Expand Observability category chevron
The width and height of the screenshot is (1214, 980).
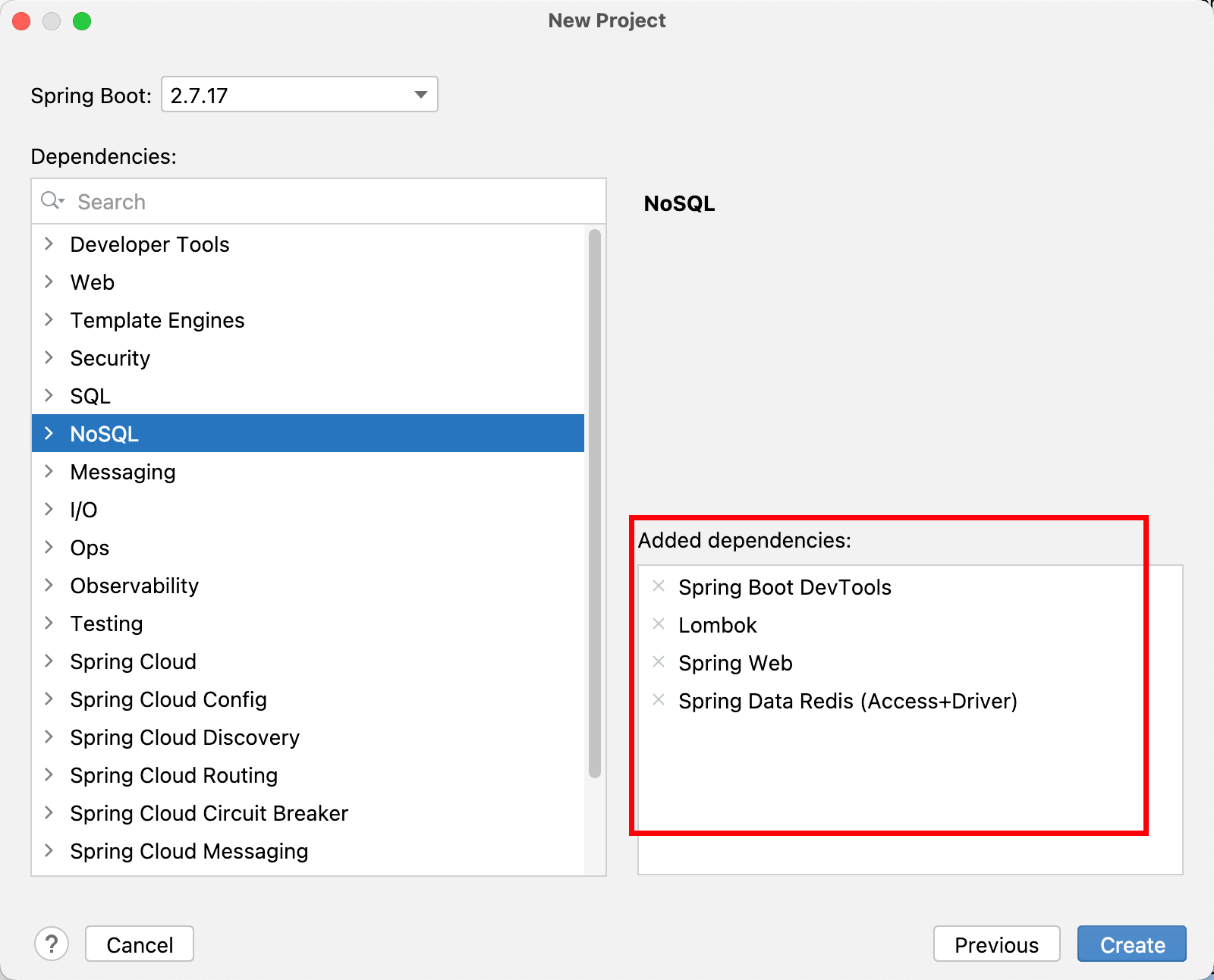(49, 585)
